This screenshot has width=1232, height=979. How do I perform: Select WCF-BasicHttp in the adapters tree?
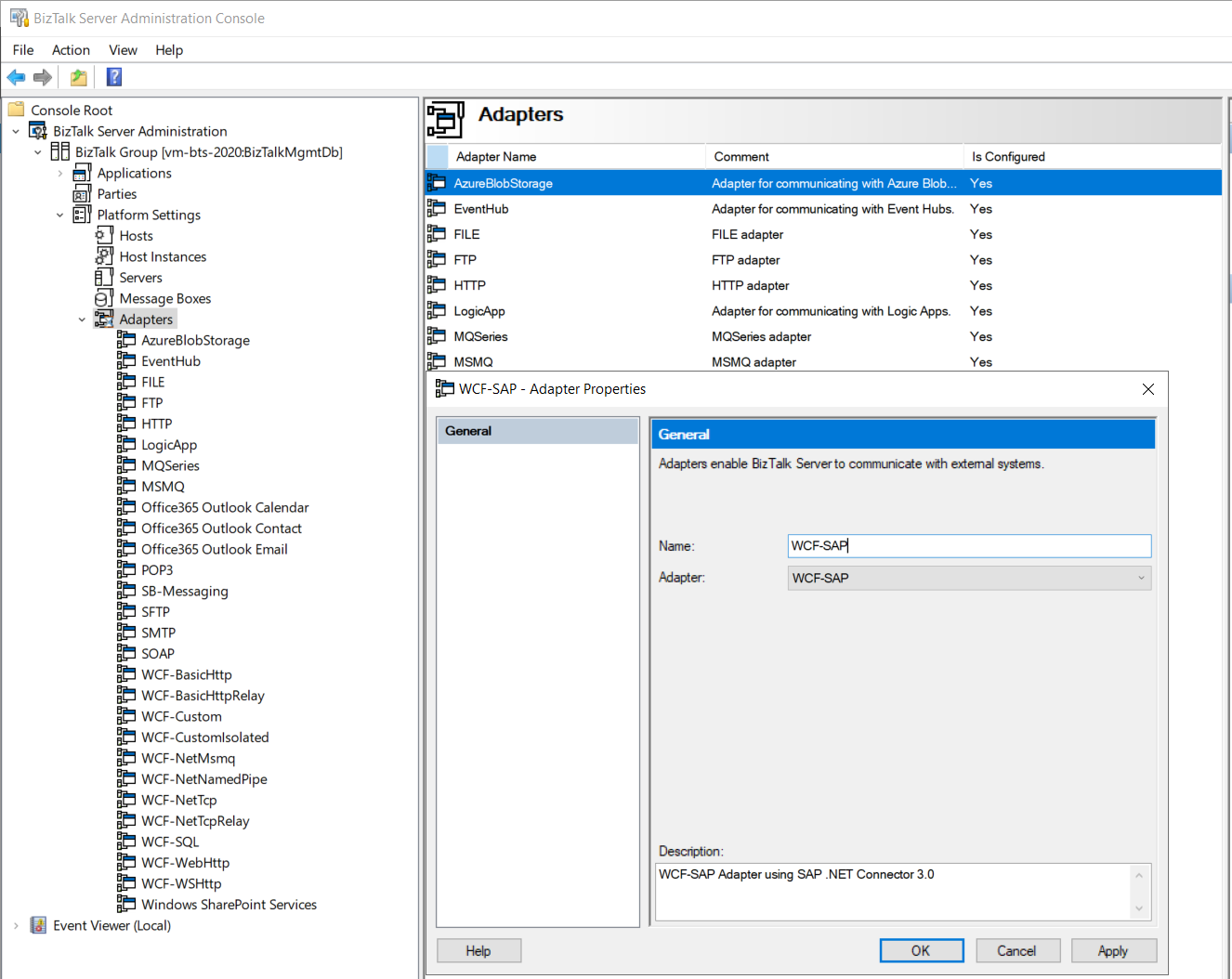pyautogui.click(x=187, y=674)
